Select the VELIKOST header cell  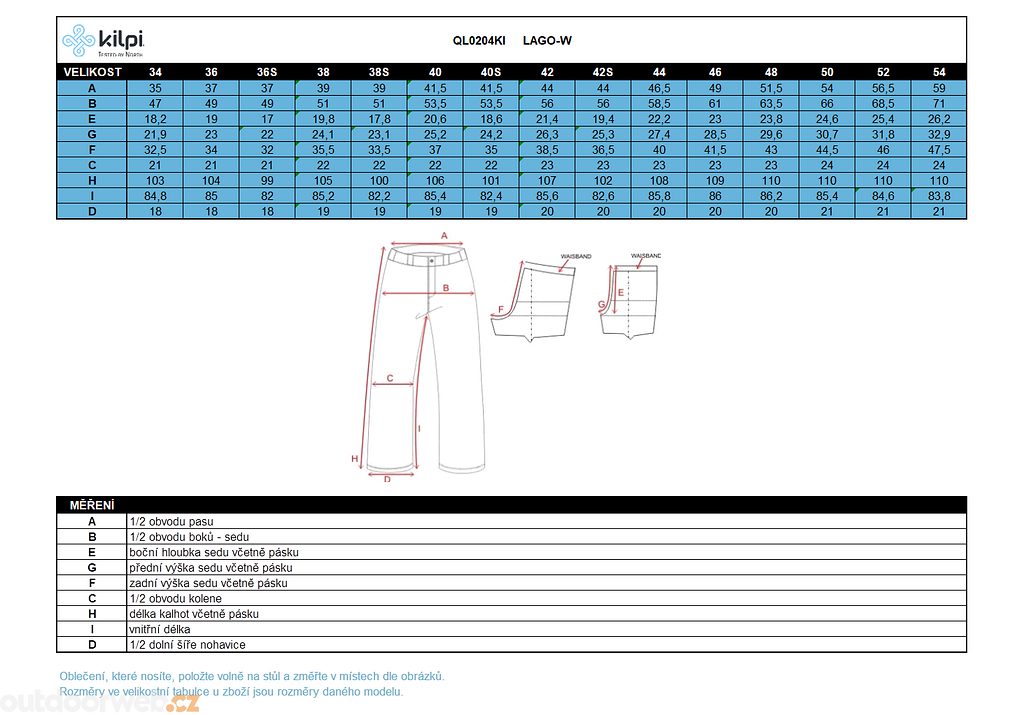tap(92, 72)
